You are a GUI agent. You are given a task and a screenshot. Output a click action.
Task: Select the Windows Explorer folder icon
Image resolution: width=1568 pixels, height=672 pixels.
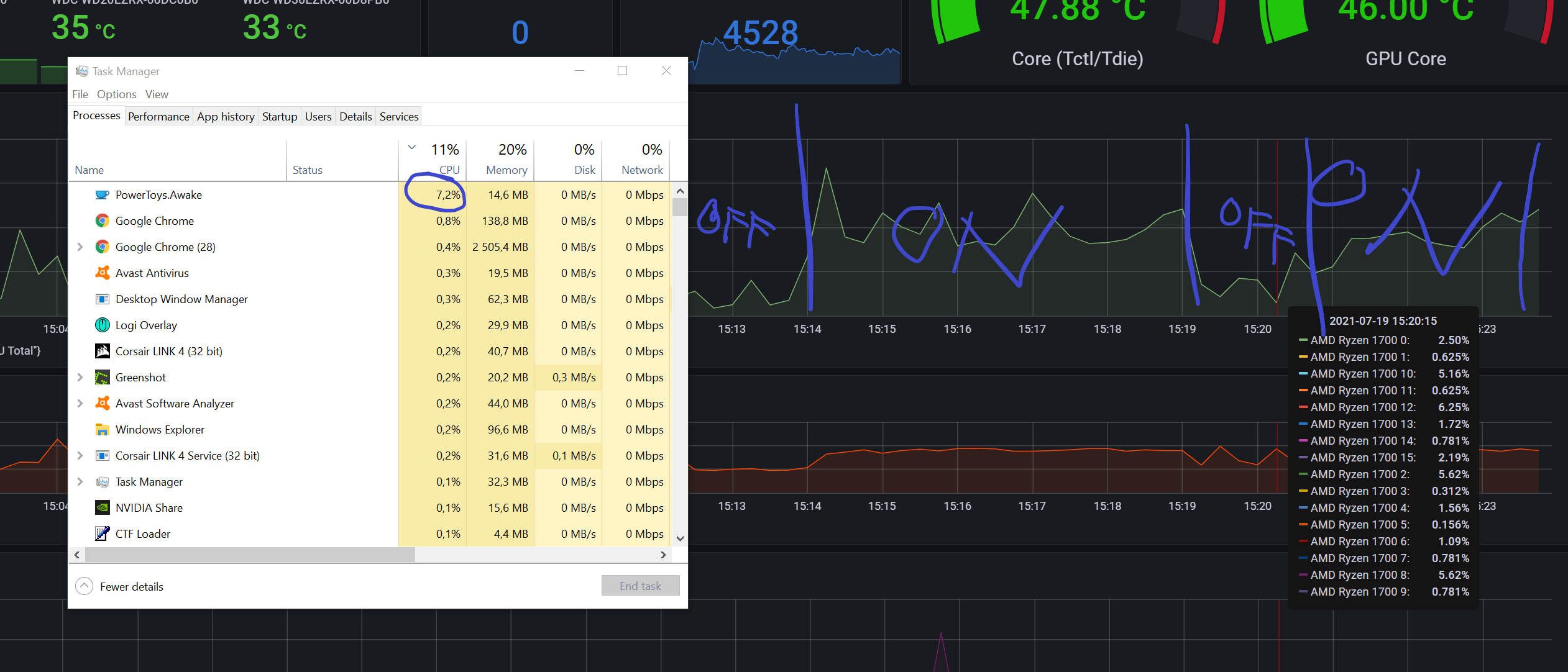coord(103,430)
